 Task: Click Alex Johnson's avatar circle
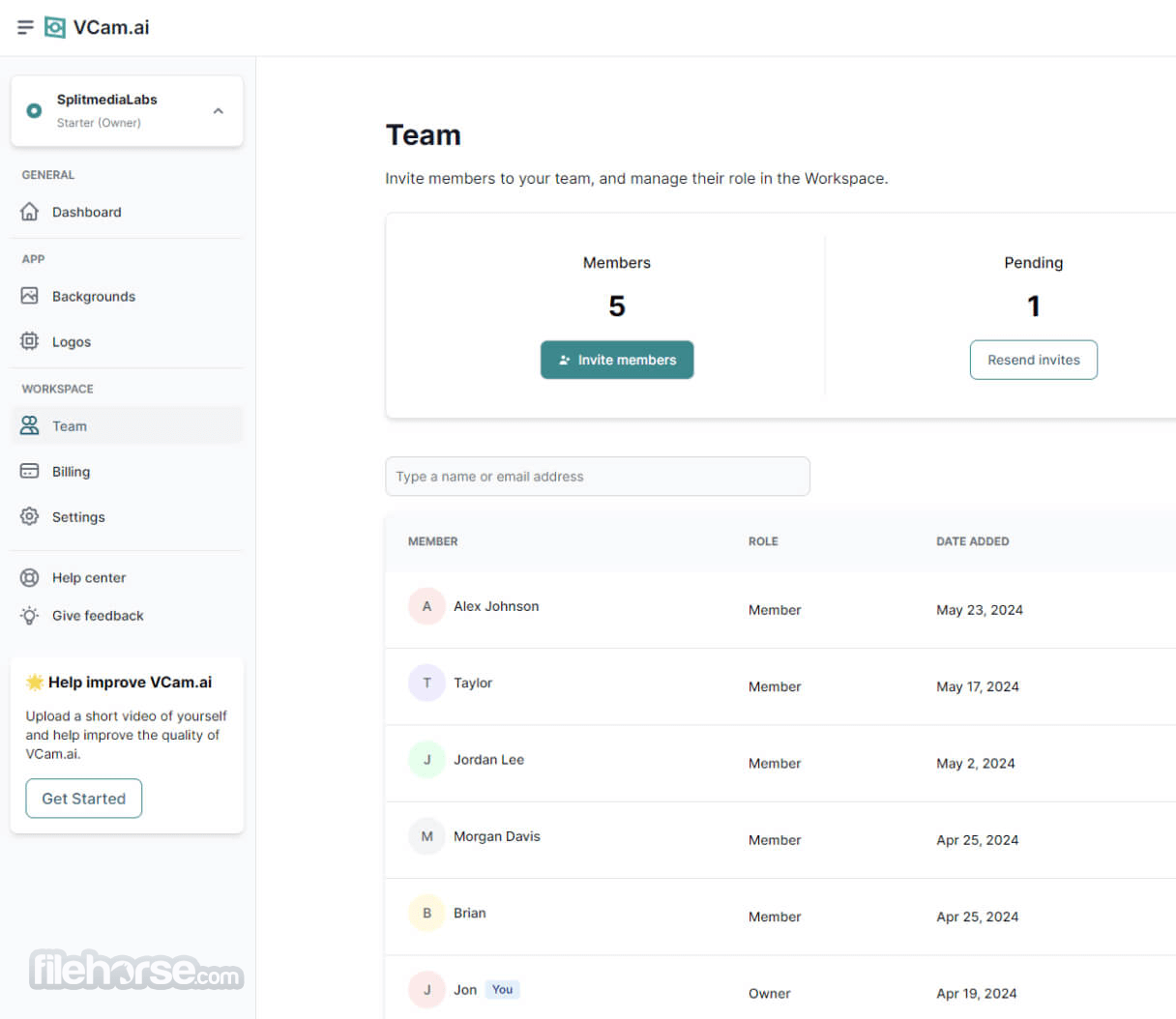426,606
